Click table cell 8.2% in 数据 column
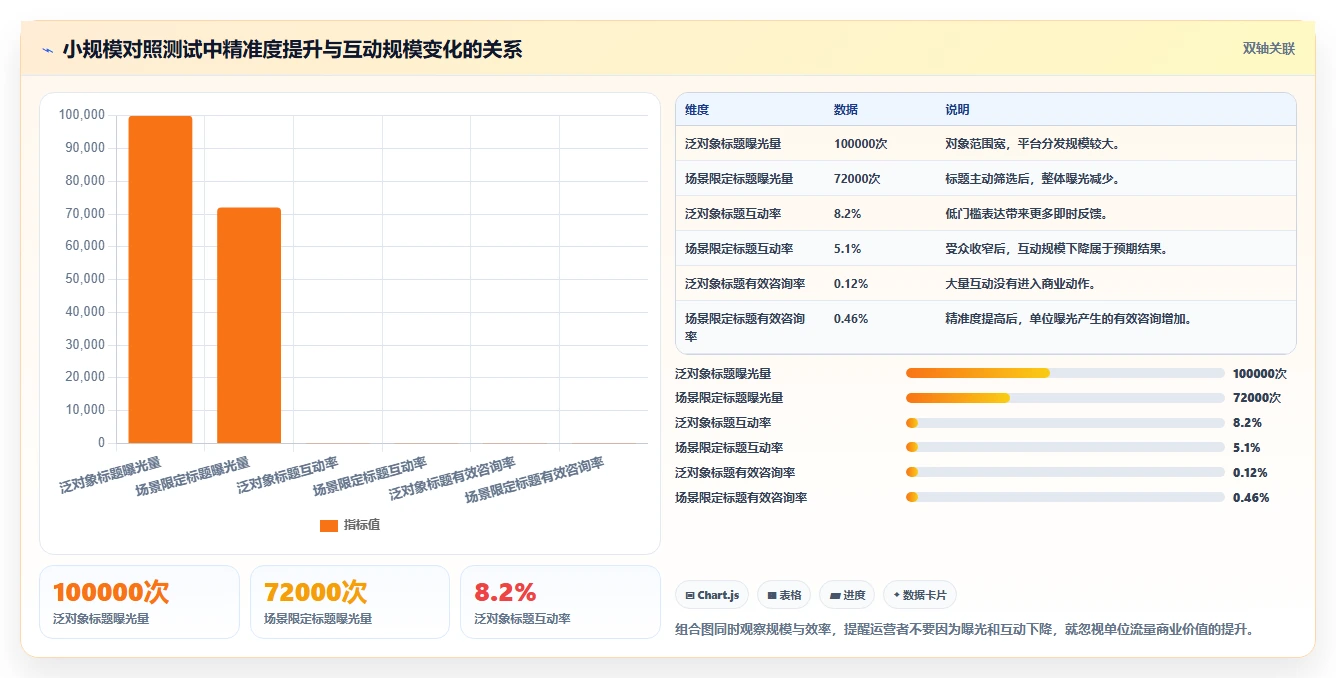The height and width of the screenshot is (678, 1336). tap(847, 214)
